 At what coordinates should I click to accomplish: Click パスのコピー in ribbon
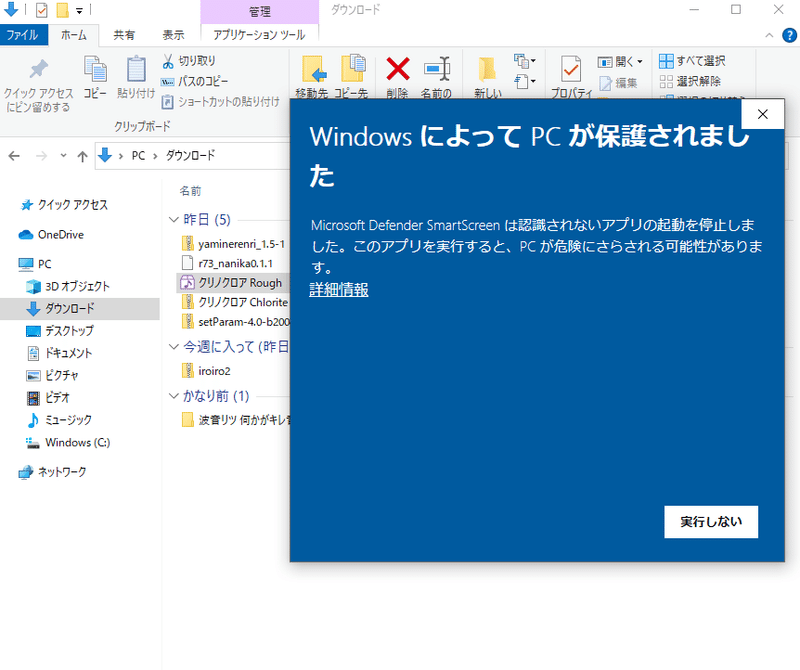pos(194,82)
